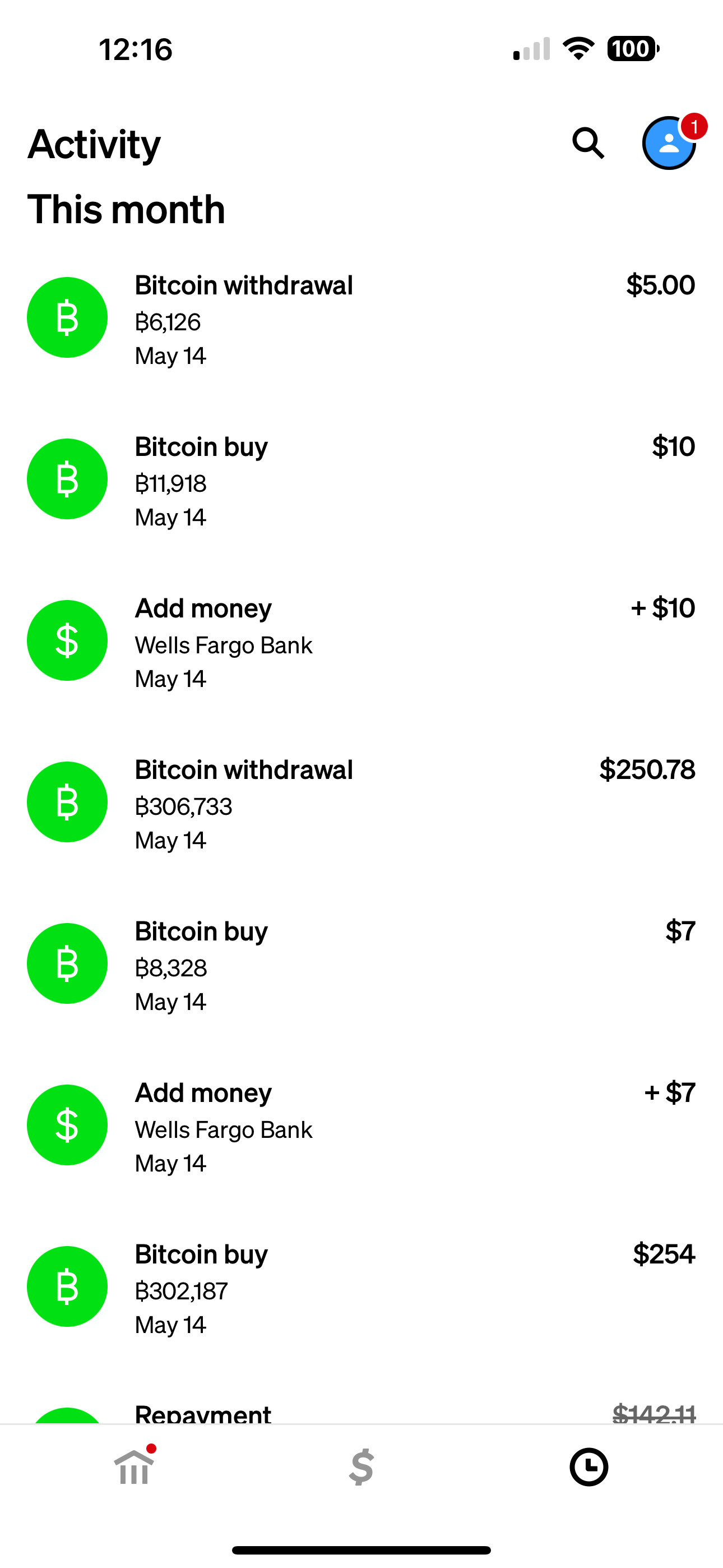Image resolution: width=723 pixels, height=1568 pixels.
Task: Tap the Bitcoin icon for $254 buy
Action: click(x=68, y=1286)
